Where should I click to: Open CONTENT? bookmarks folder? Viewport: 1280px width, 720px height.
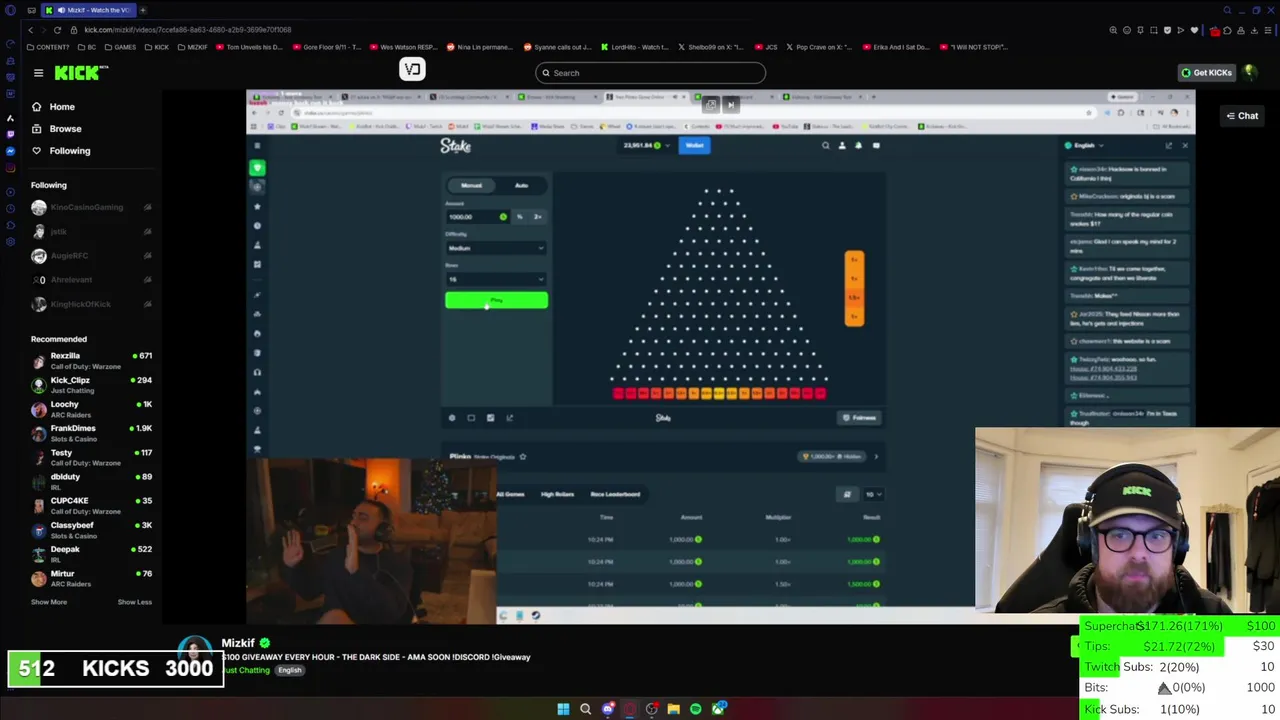[49, 47]
